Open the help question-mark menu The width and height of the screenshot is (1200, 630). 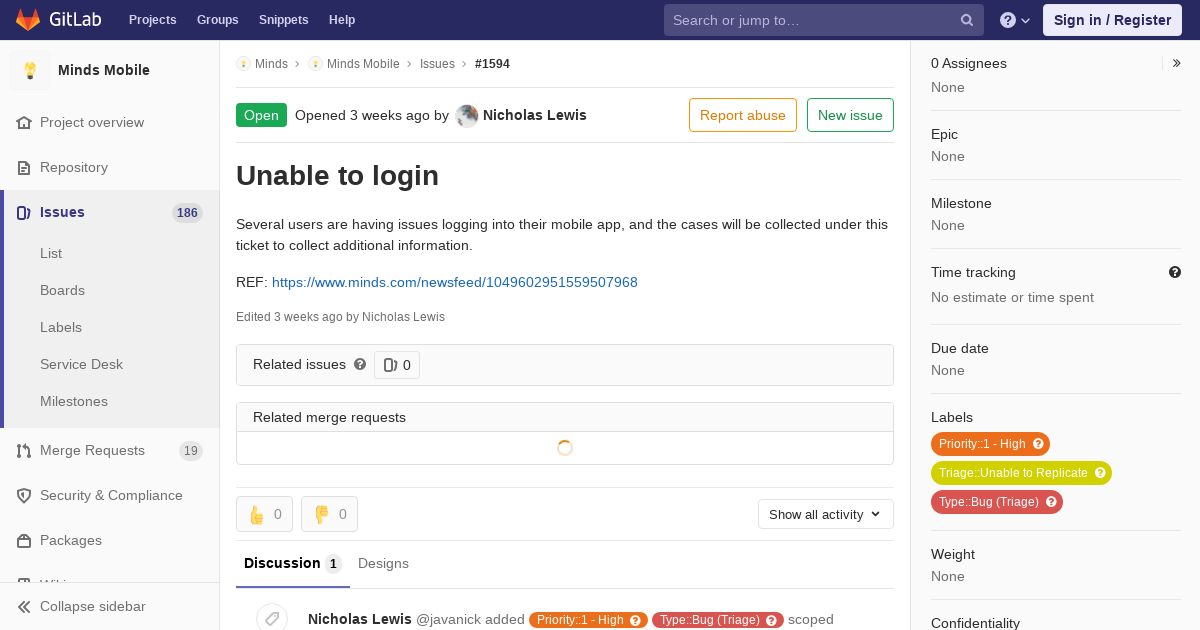pos(1015,20)
